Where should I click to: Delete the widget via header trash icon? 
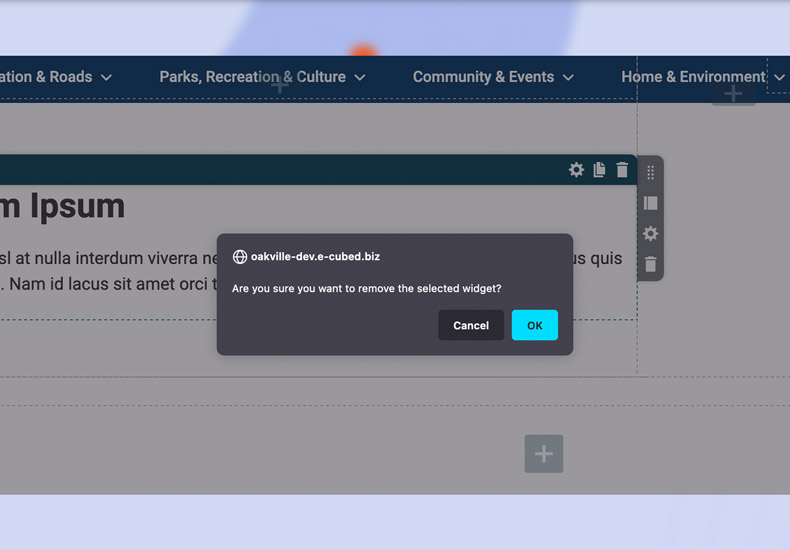pos(622,170)
